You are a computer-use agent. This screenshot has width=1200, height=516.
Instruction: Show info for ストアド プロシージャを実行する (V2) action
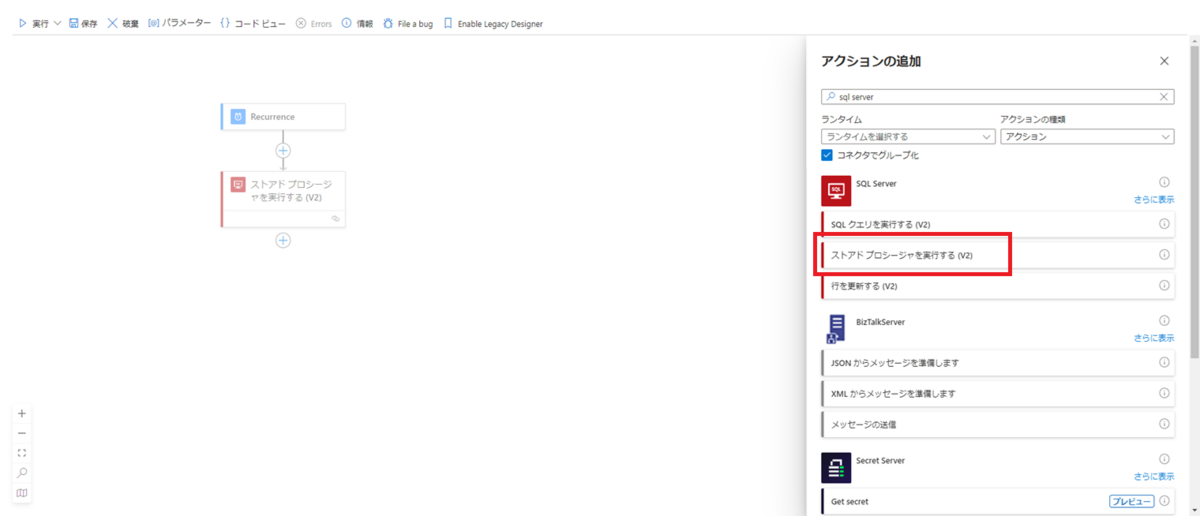(1164, 255)
